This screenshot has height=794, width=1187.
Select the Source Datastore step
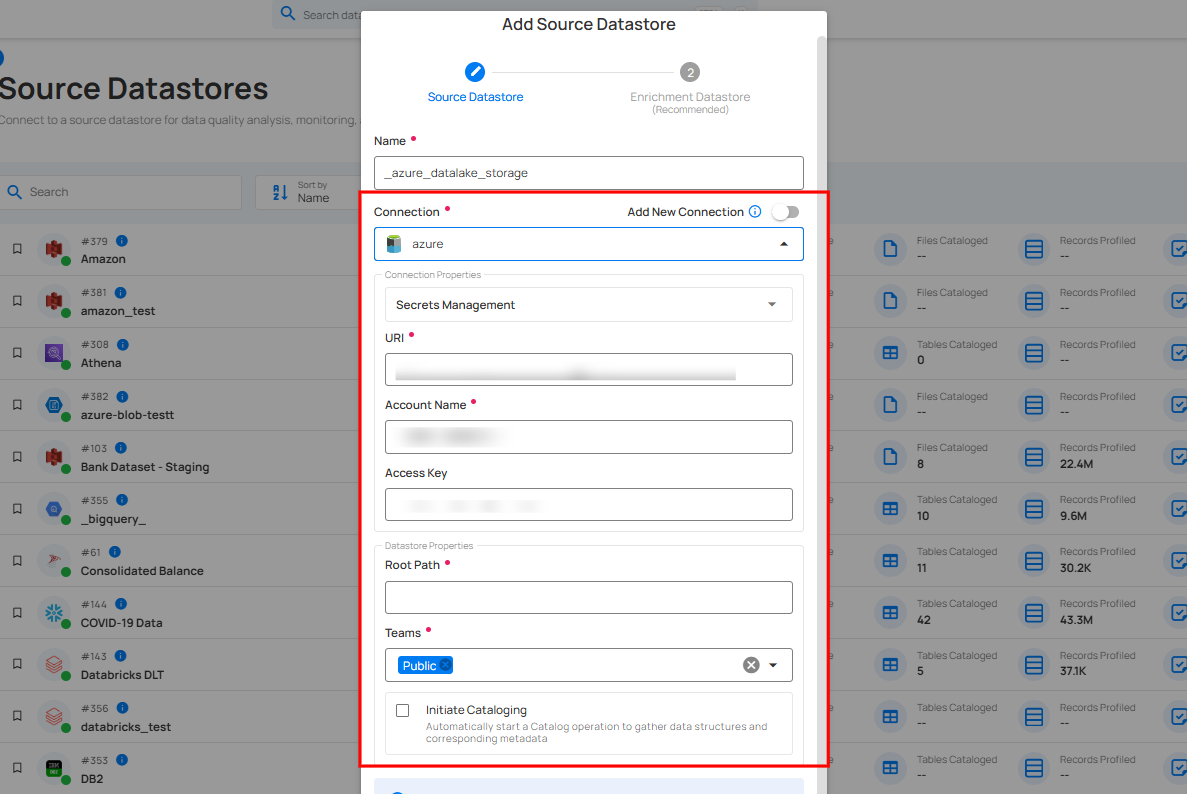click(x=475, y=71)
